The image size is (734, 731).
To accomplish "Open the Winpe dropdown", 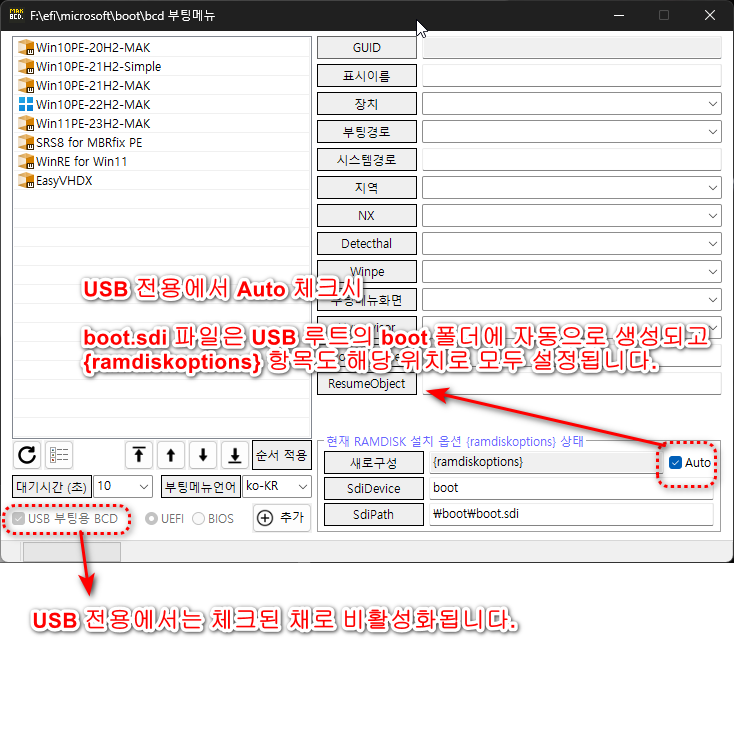I will coord(572,271).
